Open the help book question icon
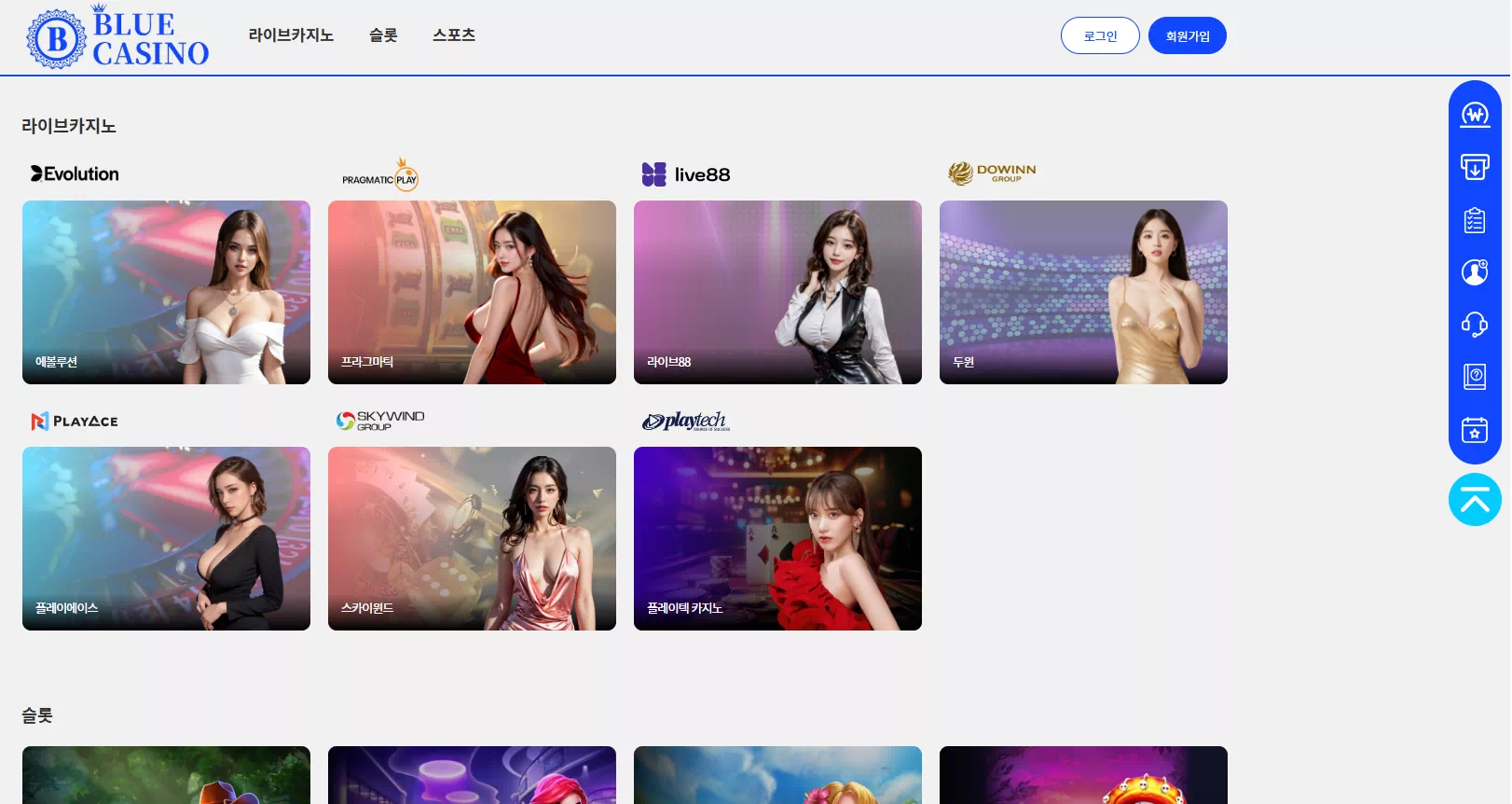1512x804 pixels. click(x=1475, y=377)
